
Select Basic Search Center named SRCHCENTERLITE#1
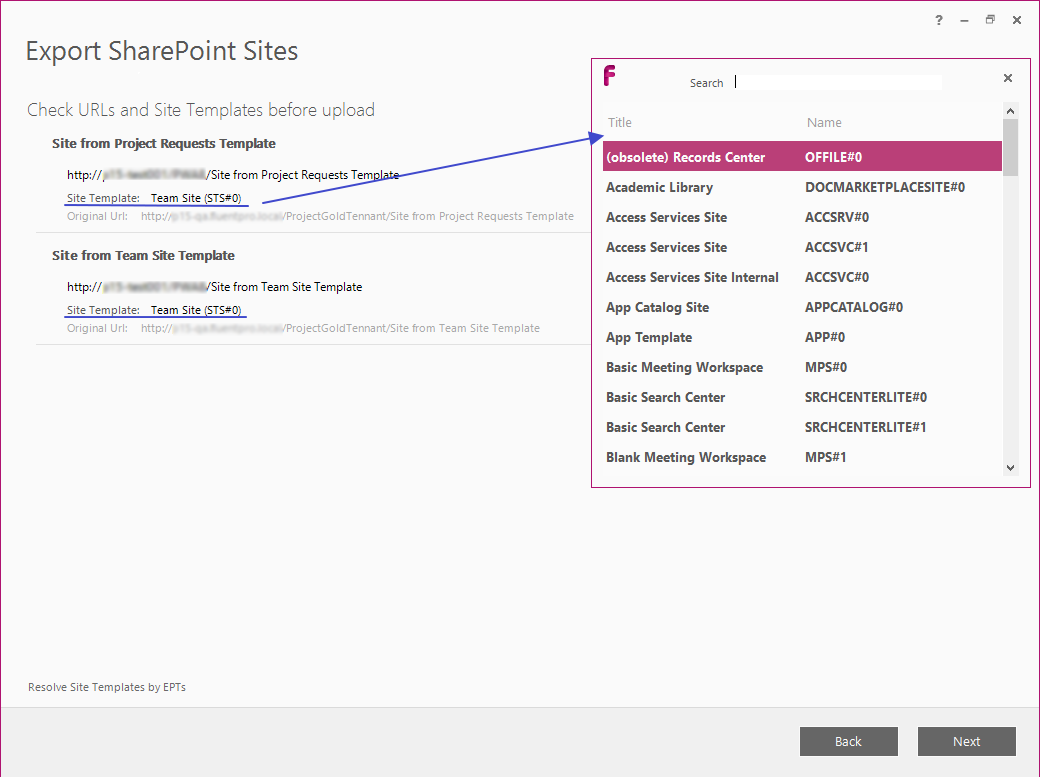point(802,427)
